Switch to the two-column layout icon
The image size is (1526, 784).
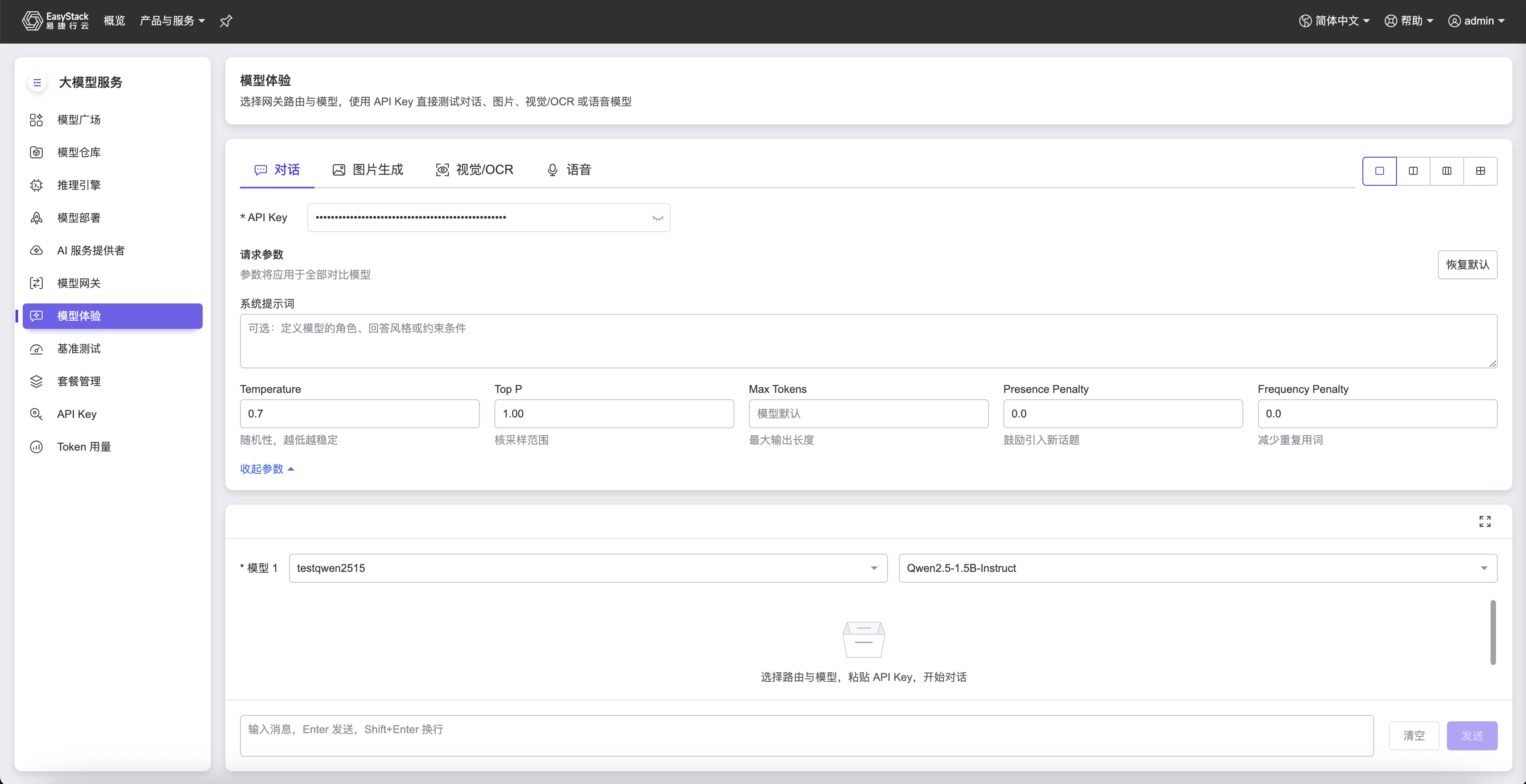pos(1413,171)
